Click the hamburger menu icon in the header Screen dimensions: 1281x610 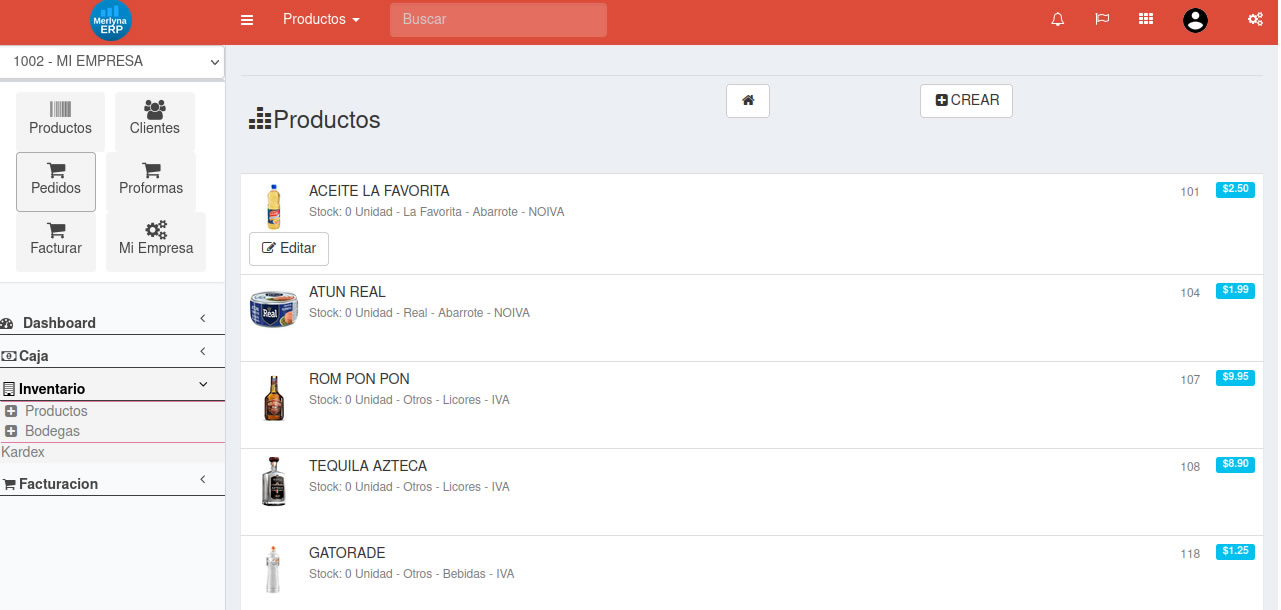pyautogui.click(x=247, y=20)
